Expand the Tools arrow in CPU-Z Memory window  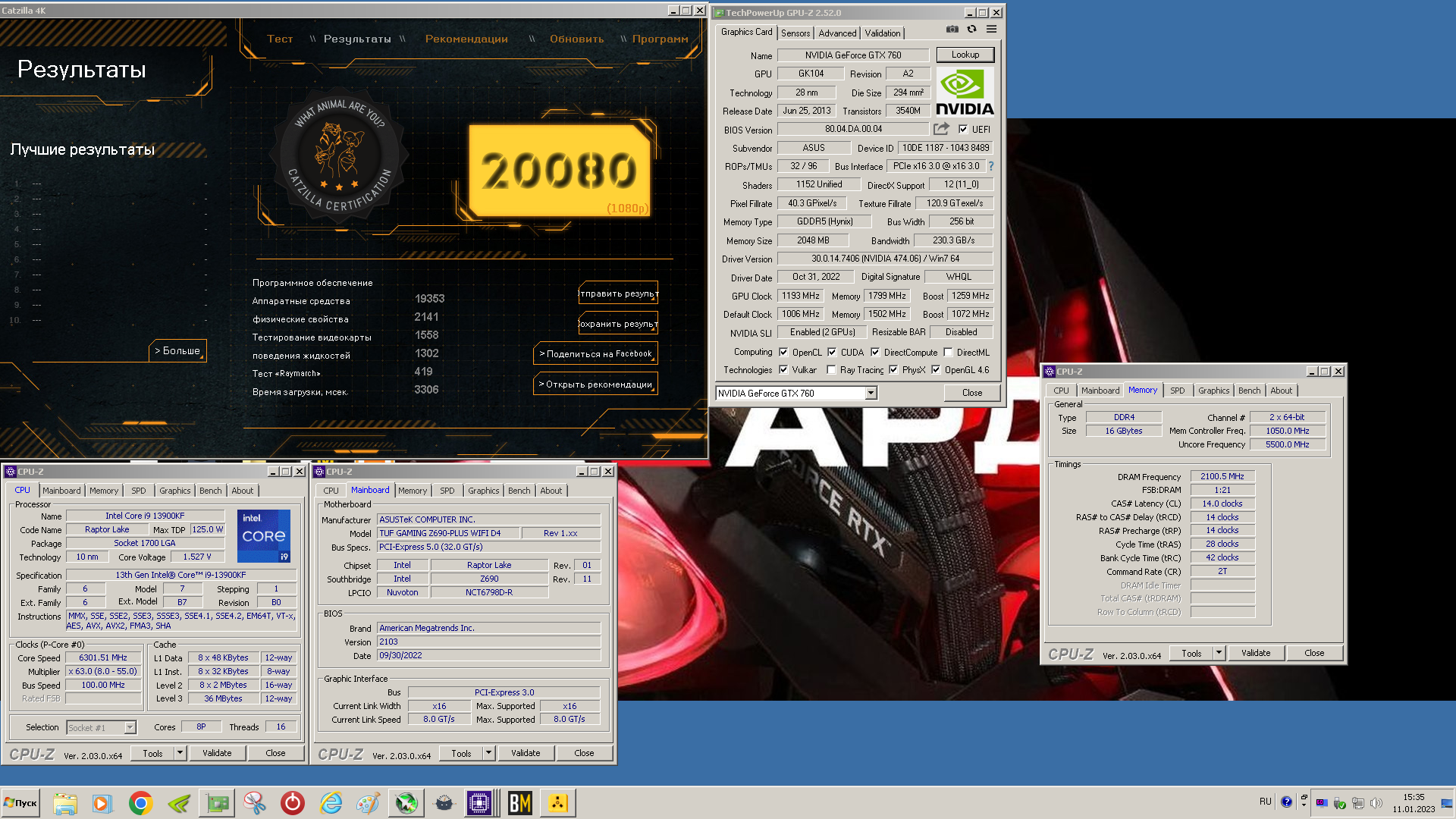point(1219,653)
